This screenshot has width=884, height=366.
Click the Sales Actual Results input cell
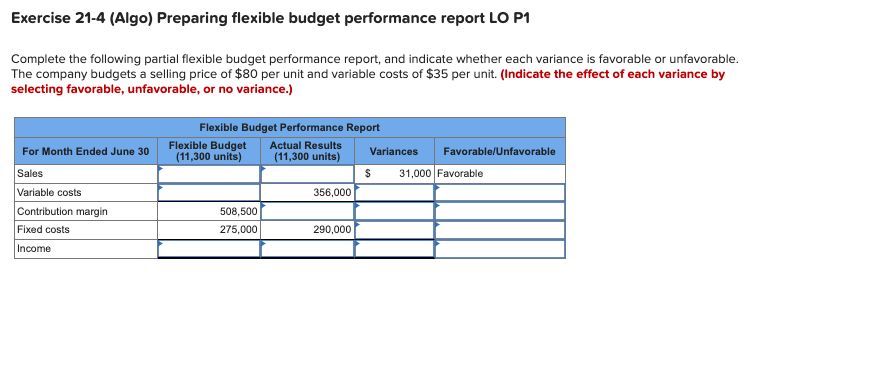point(307,174)
